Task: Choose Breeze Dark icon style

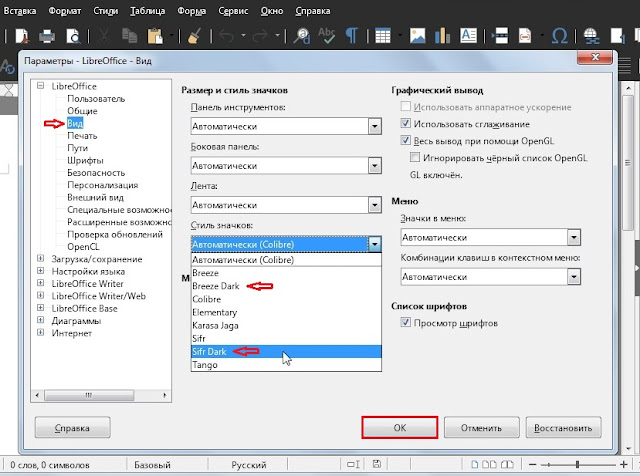Action: [286, 286]
